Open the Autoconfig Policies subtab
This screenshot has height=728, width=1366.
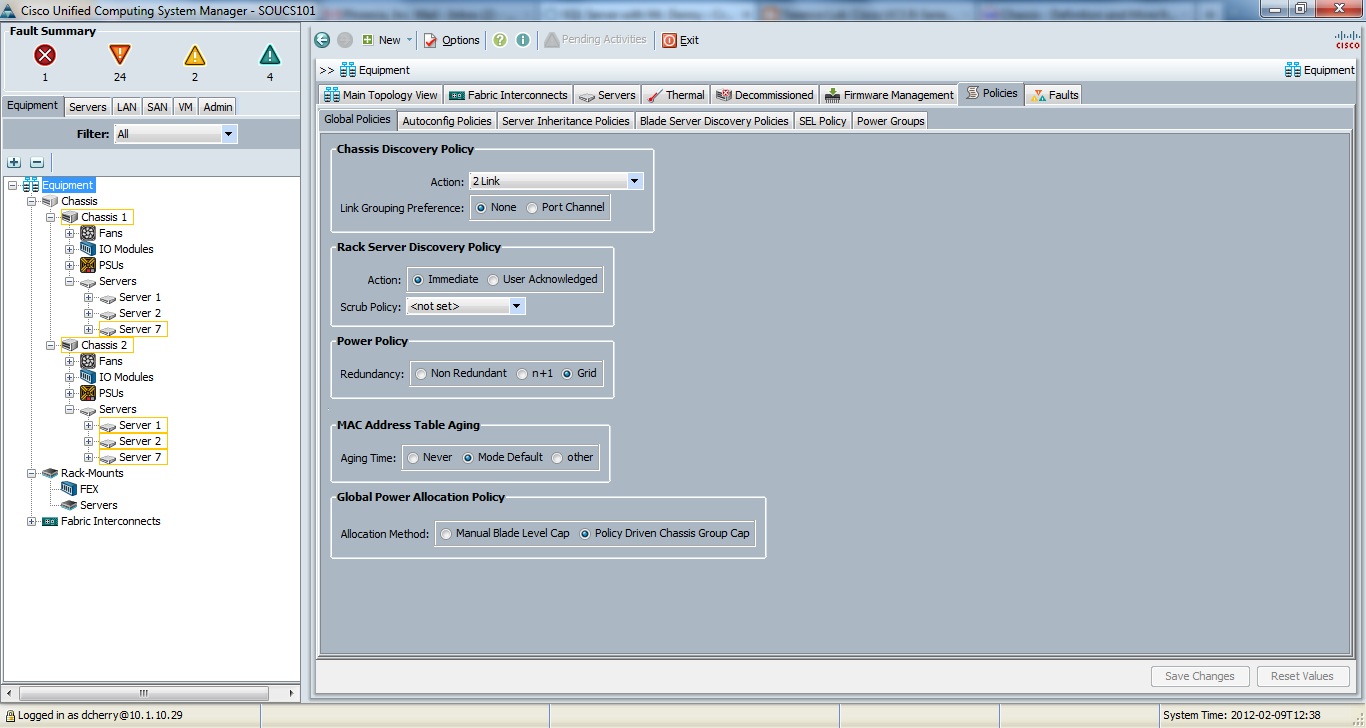[x=447, y=121]
